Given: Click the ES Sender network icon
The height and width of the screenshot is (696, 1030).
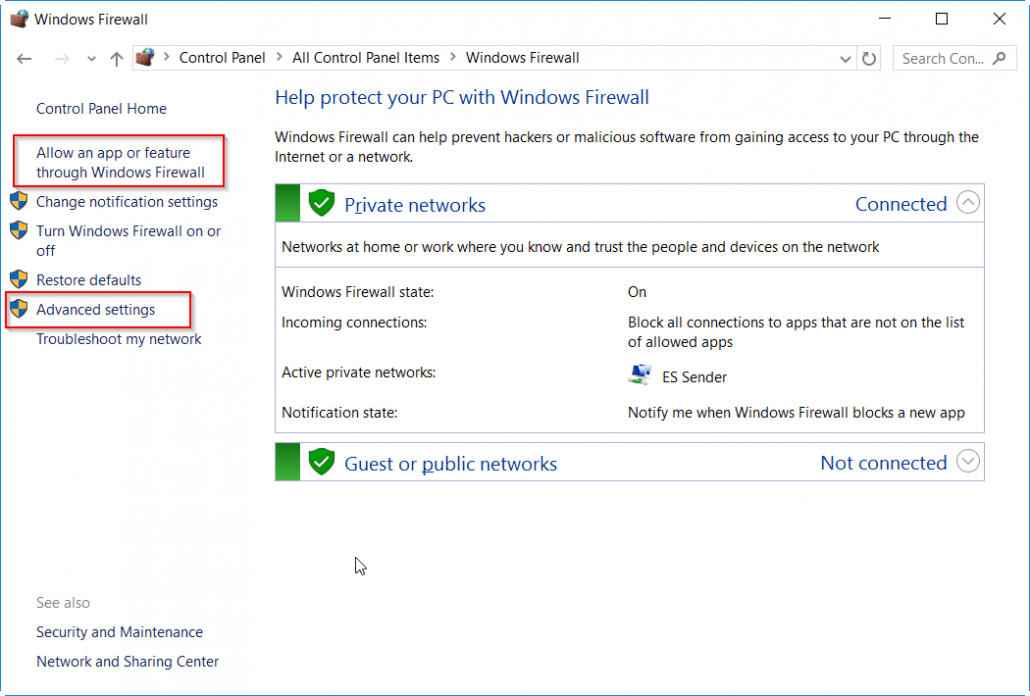Looking at the screenshot, I should point(639,374).
